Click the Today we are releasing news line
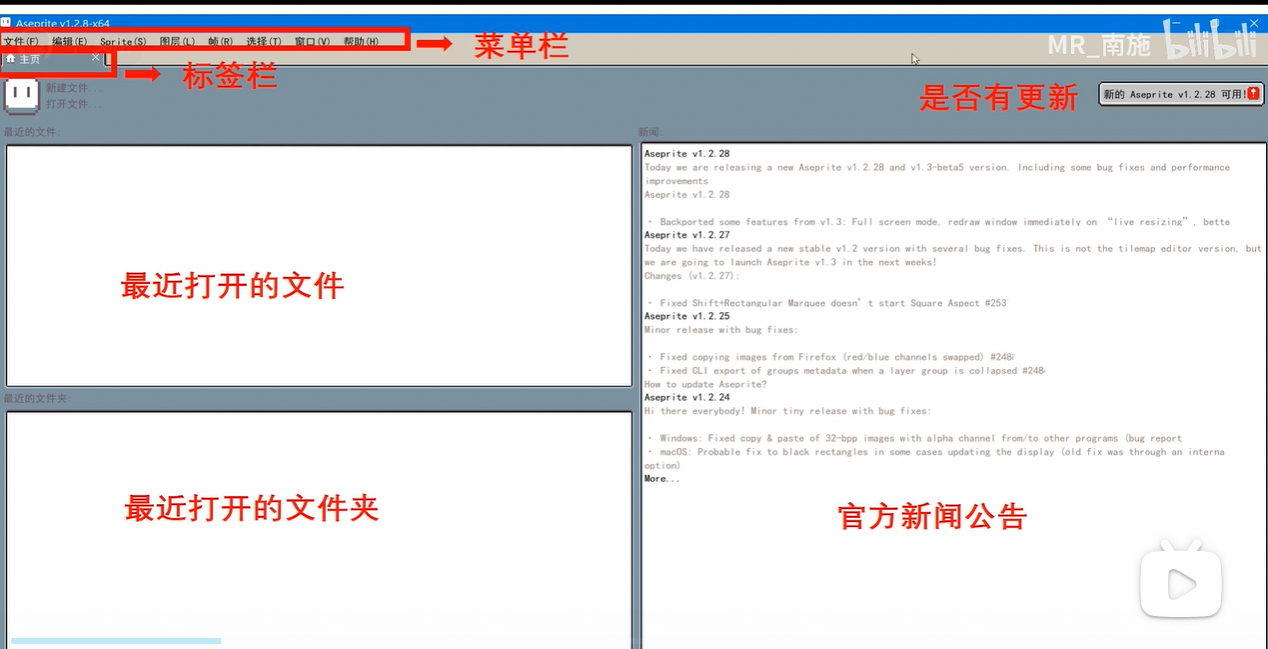Viewport: 1268px width, 649px height. (x=937, y=168)
